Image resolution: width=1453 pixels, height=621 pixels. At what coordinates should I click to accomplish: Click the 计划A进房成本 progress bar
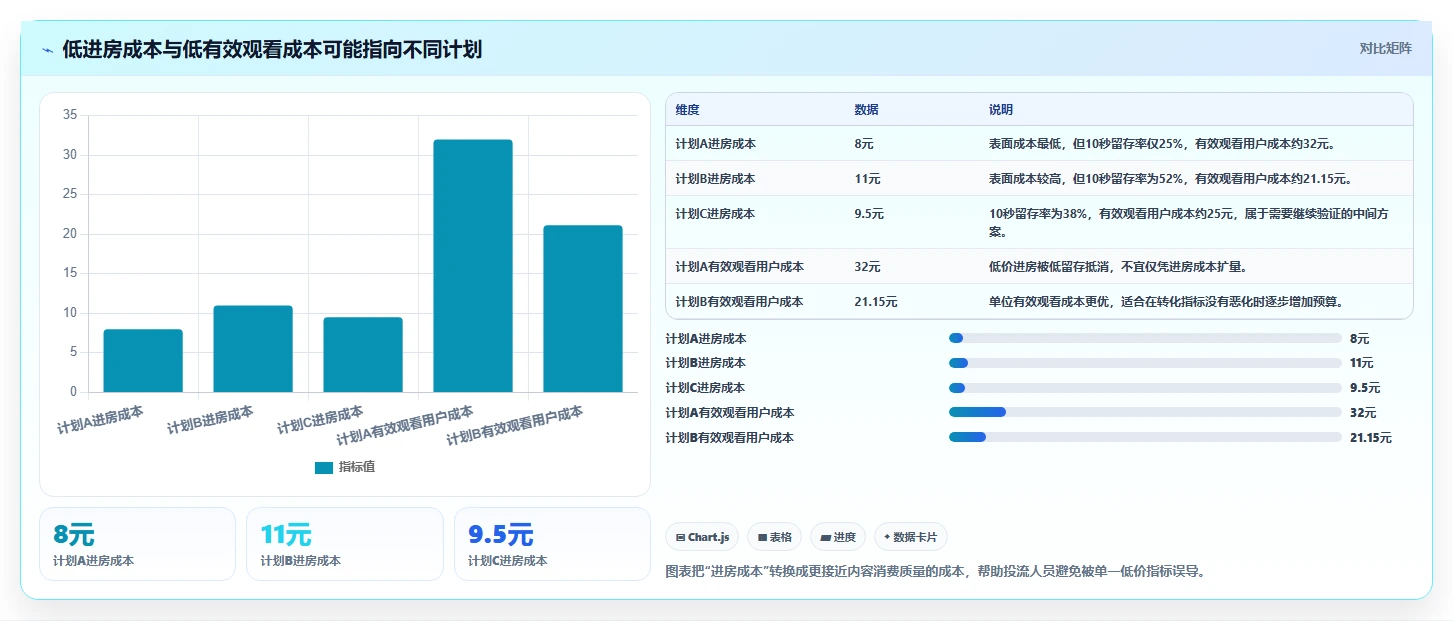click(x=1145, y=339)
